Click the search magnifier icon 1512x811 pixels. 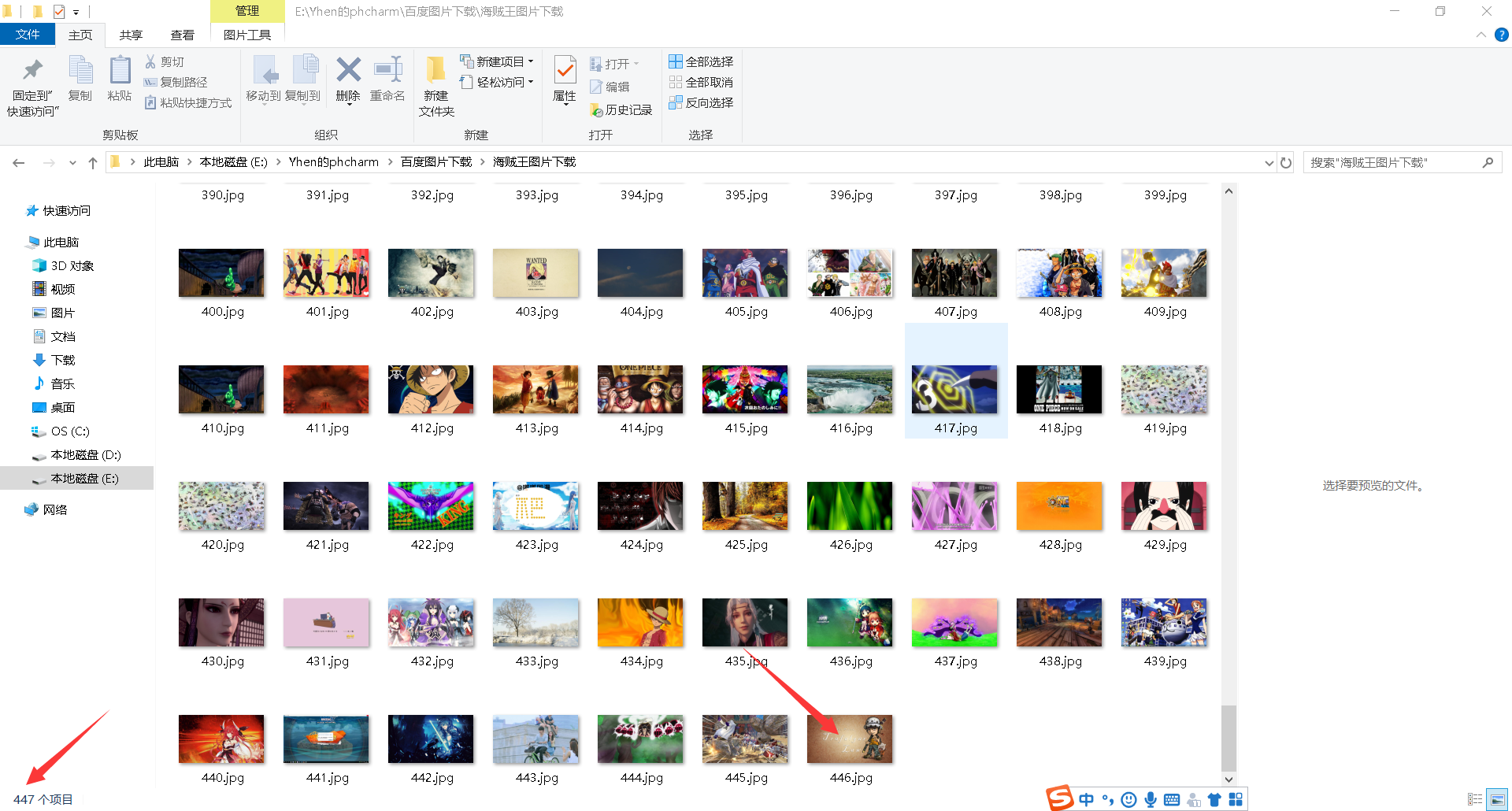tap(1488, 162)
